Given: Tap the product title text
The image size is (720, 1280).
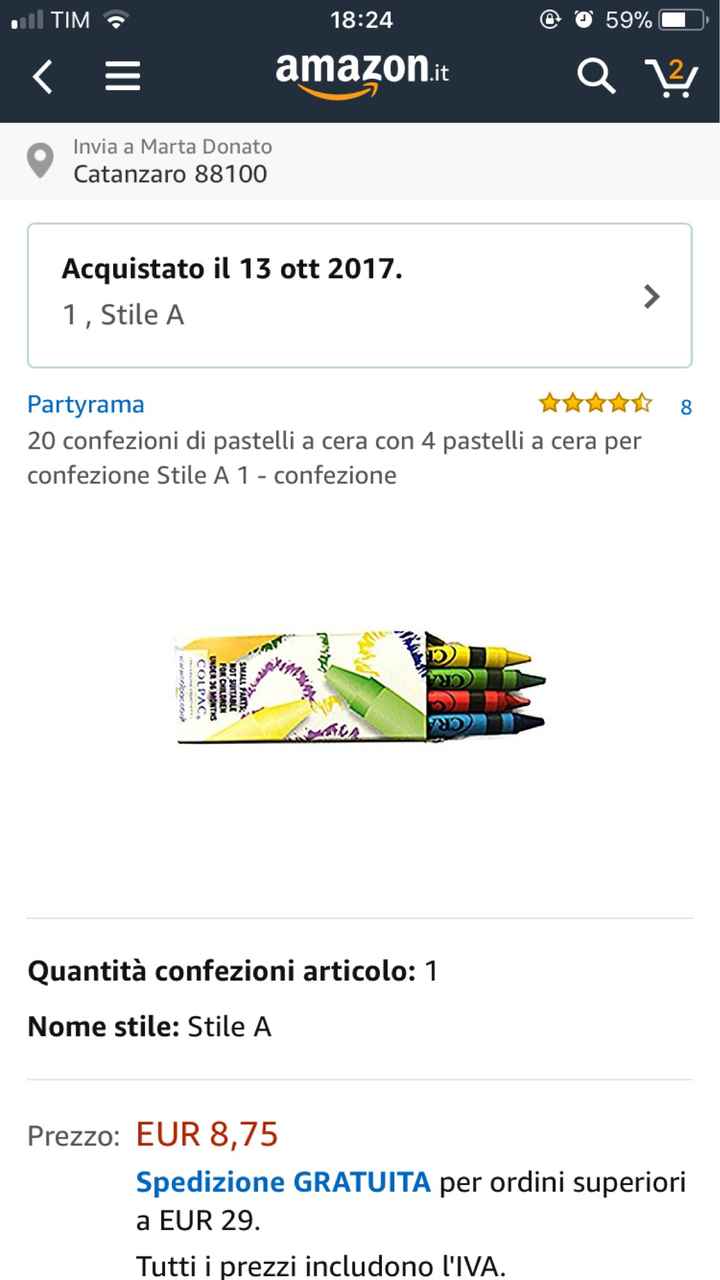Looking at the screenshot, I should pyautogui.click(x=335, y=457).
